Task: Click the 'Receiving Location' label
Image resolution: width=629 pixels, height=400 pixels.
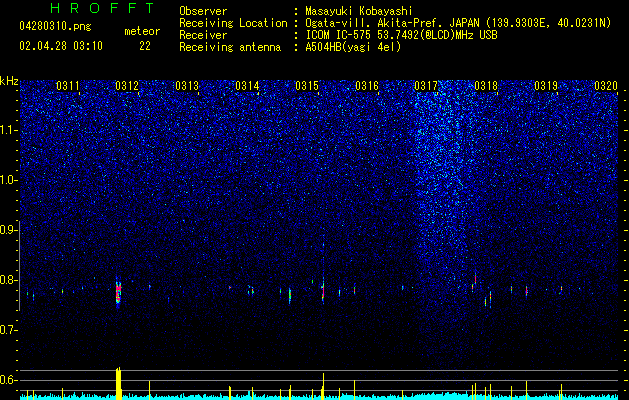Action: 233,23
